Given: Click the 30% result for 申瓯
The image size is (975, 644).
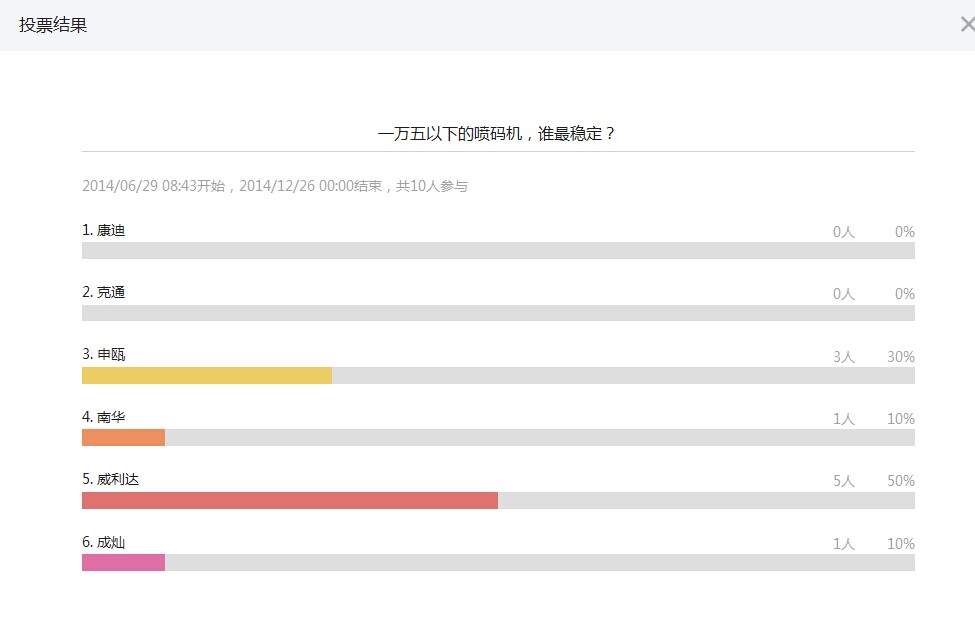Looking at the screenshot, I should (901, 357).
